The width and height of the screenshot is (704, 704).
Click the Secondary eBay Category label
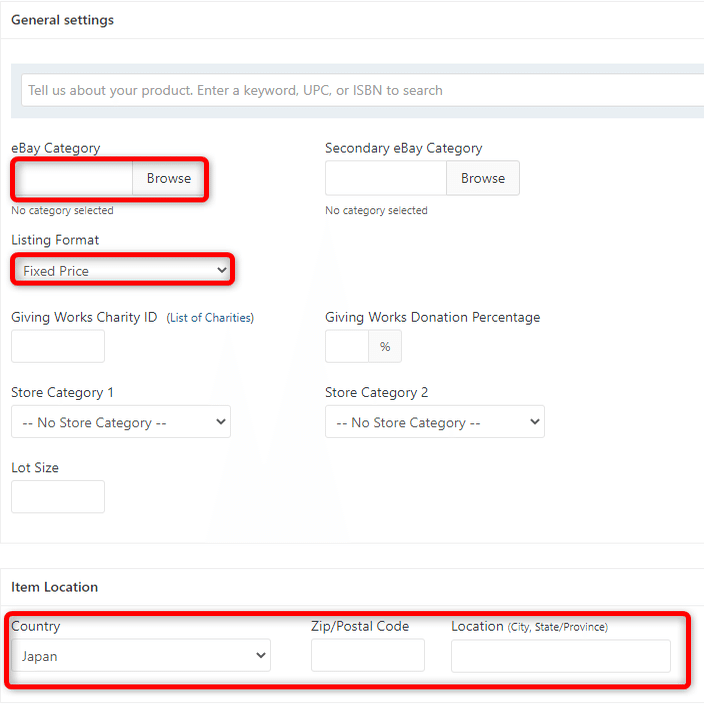coord(404,148)
